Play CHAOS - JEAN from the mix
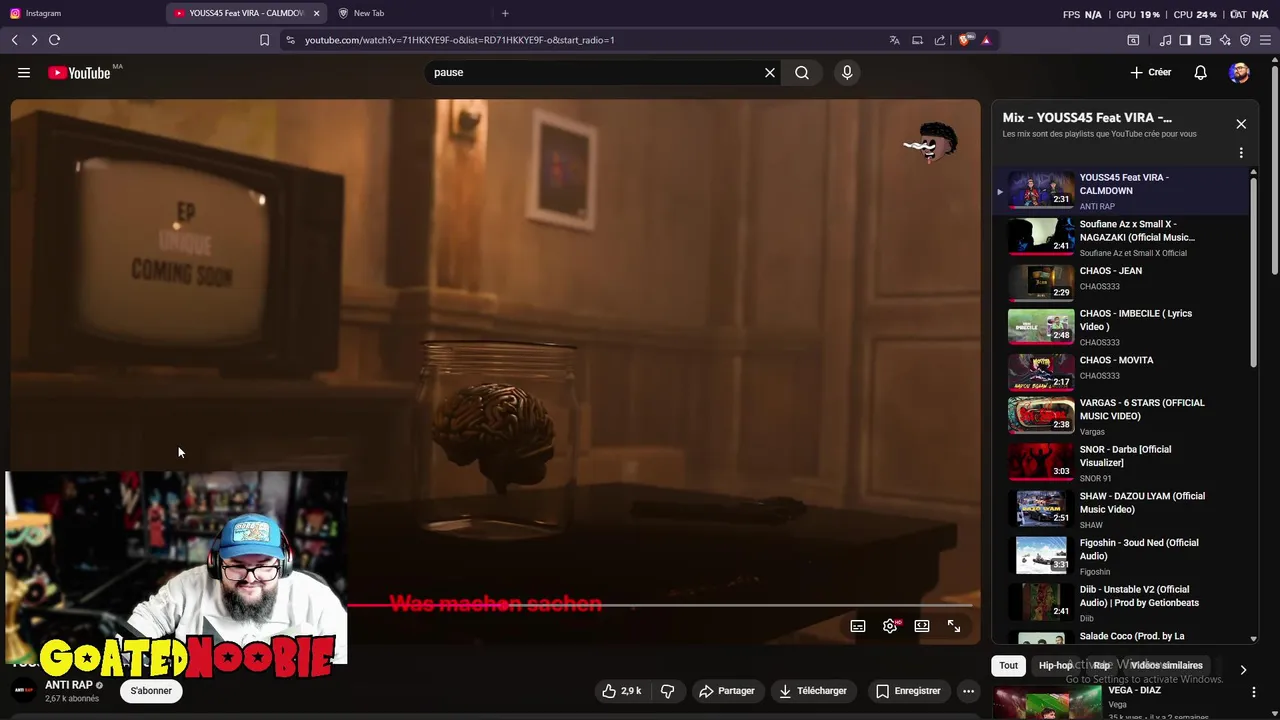The image size is (1280, 720). tap(1122, 282)
